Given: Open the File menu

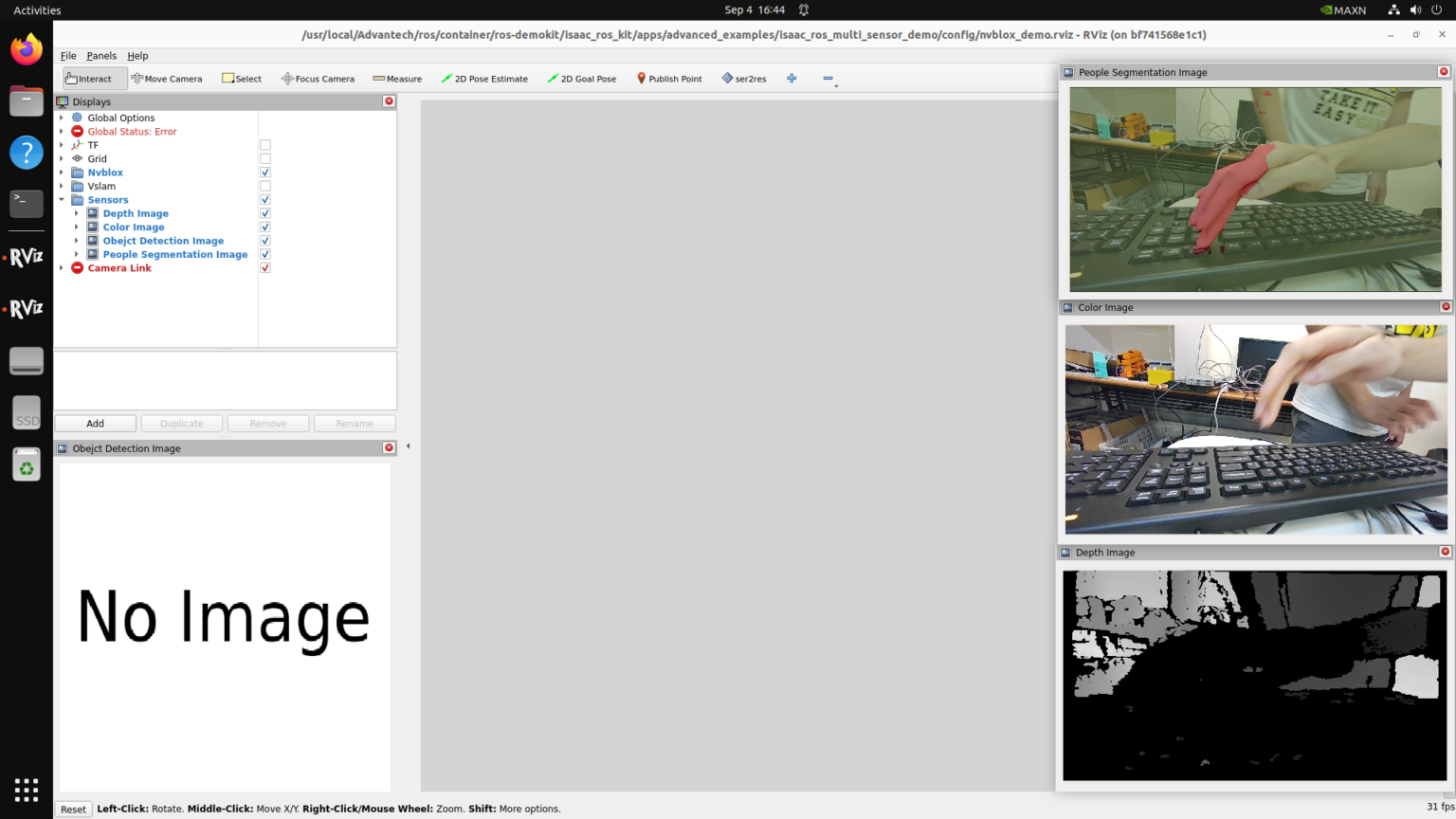Looking at the screenshot, I should [68, 56].
